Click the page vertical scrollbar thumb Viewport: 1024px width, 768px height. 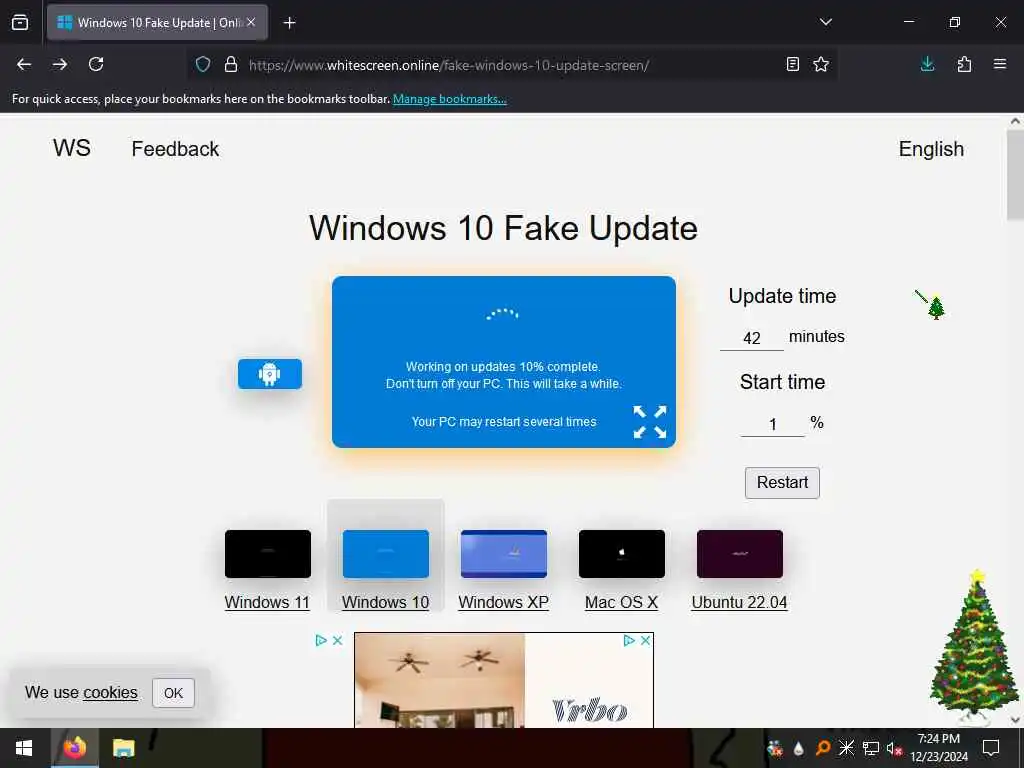pyautogui.click(x=1015, y=175)
